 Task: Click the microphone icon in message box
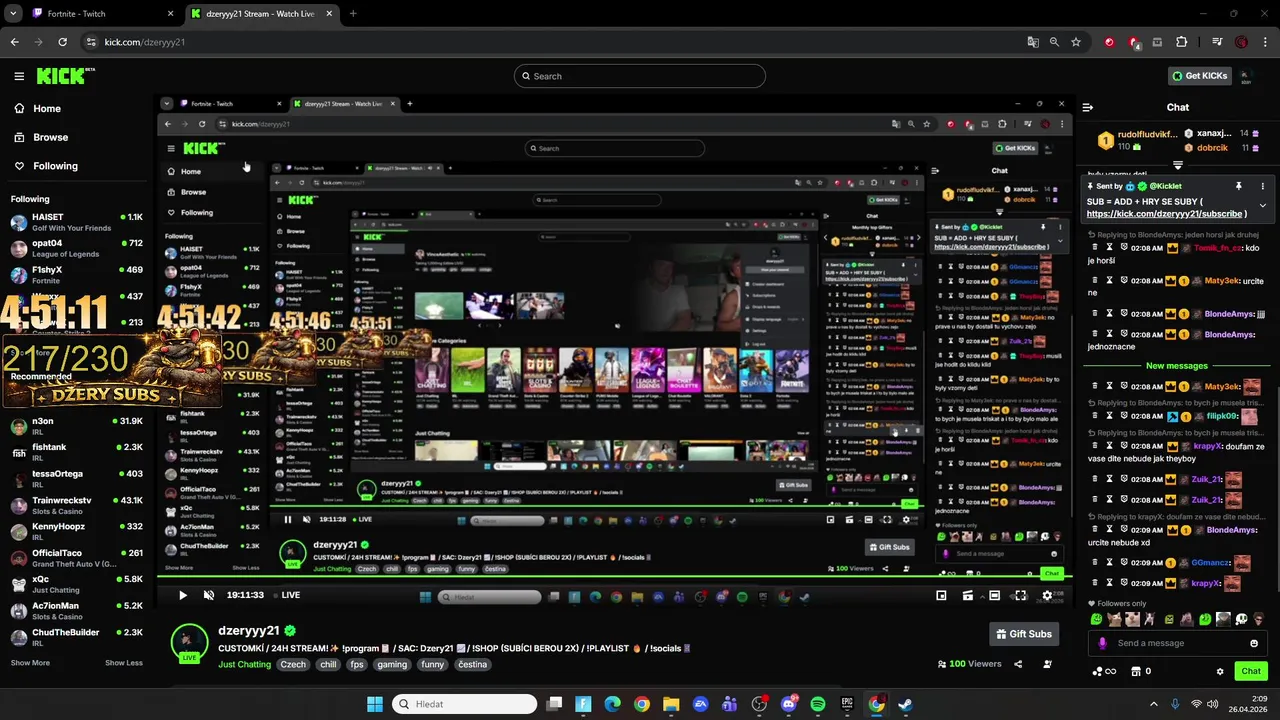[x=1102, y=643]
